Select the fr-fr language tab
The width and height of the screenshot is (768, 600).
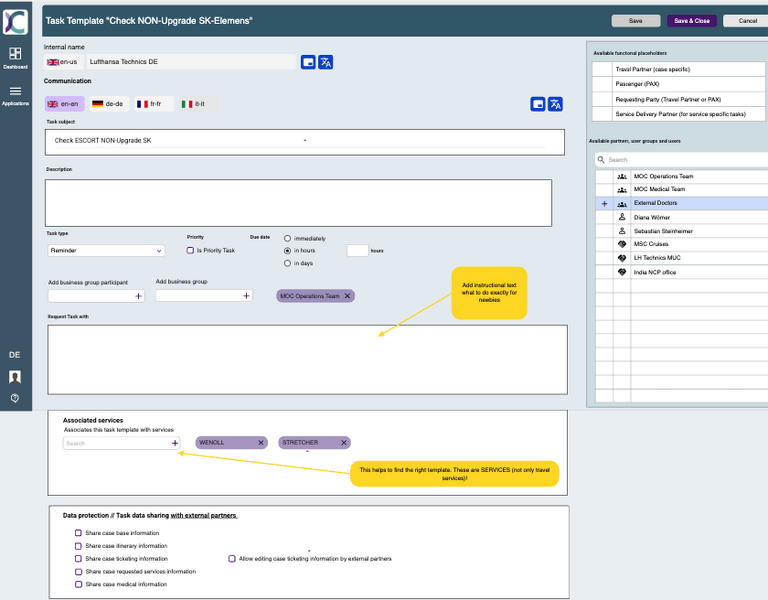click(x=154, y=104)
